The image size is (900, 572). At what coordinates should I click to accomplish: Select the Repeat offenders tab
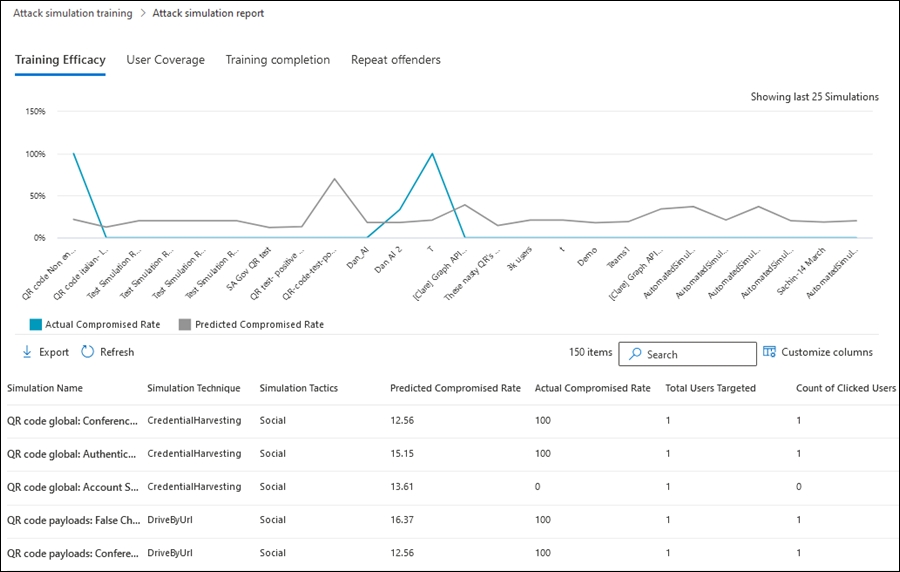tap(395, 60)
